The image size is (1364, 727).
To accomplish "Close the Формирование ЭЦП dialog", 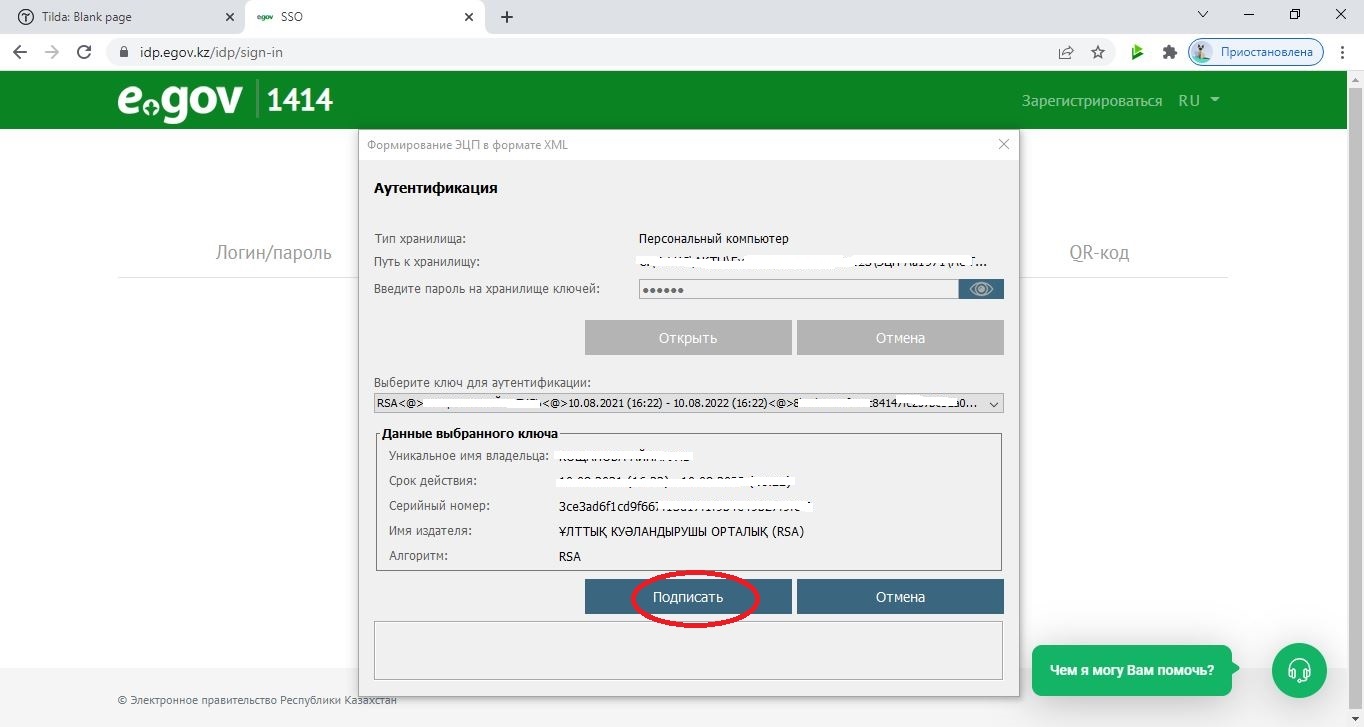I will click(x=1004, y=145).
